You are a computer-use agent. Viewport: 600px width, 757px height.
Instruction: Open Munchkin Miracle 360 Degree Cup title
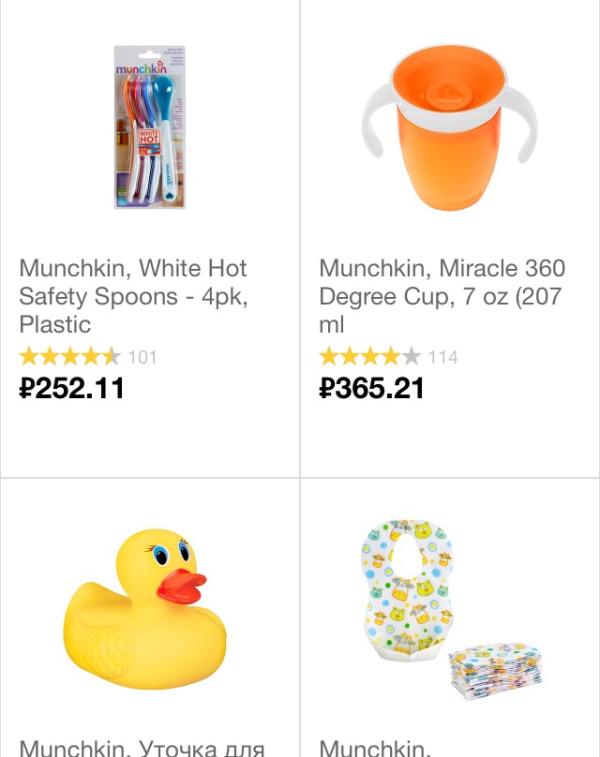pyautogui.click(x=442, y=296)
